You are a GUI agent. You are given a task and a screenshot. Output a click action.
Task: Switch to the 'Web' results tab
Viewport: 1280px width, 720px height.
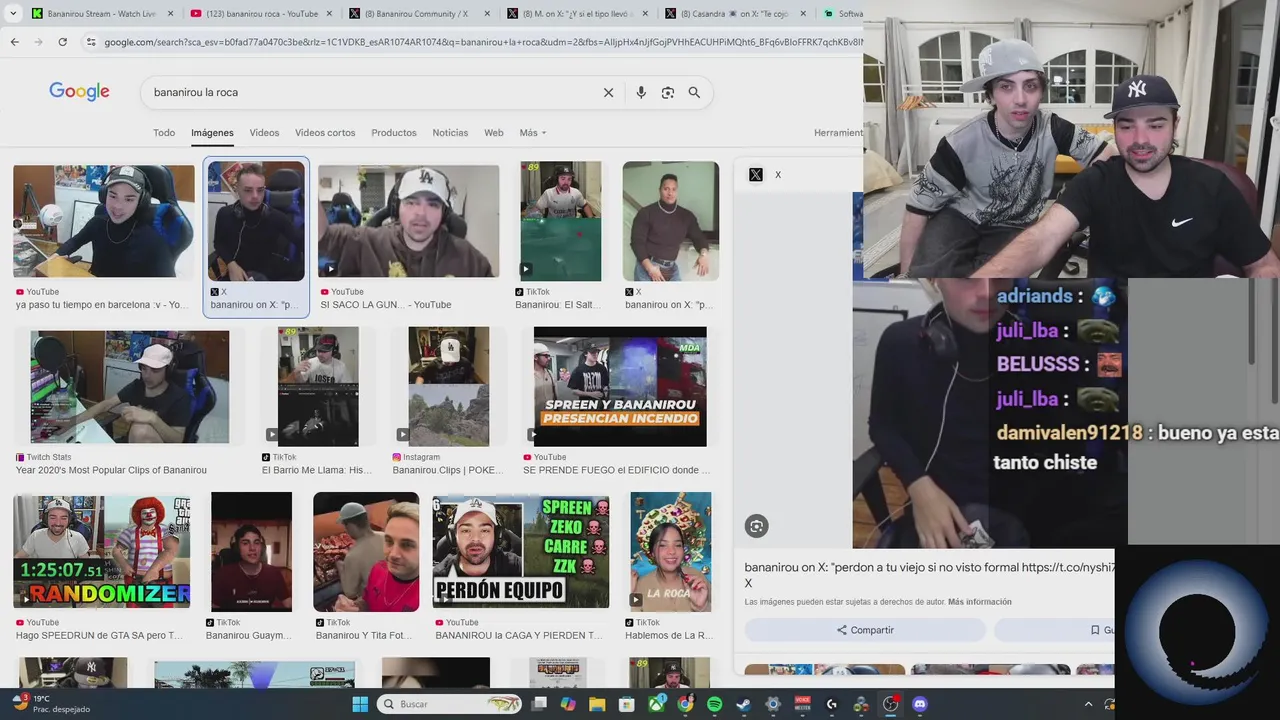pos(494,133)
